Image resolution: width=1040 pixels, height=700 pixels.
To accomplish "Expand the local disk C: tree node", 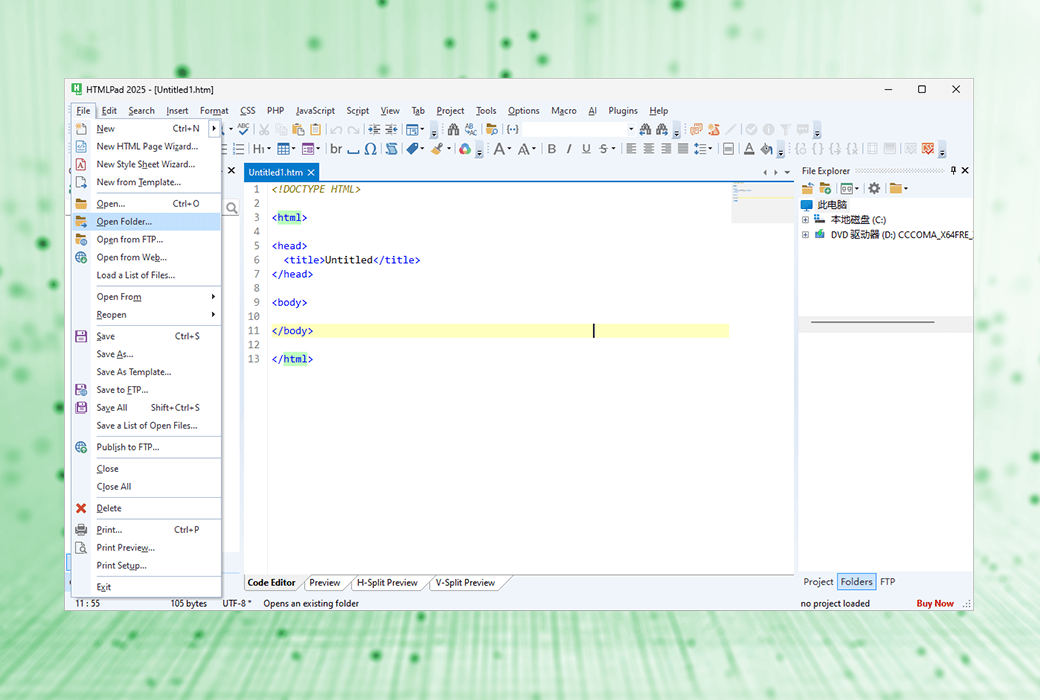I will (x=805, y=220).
